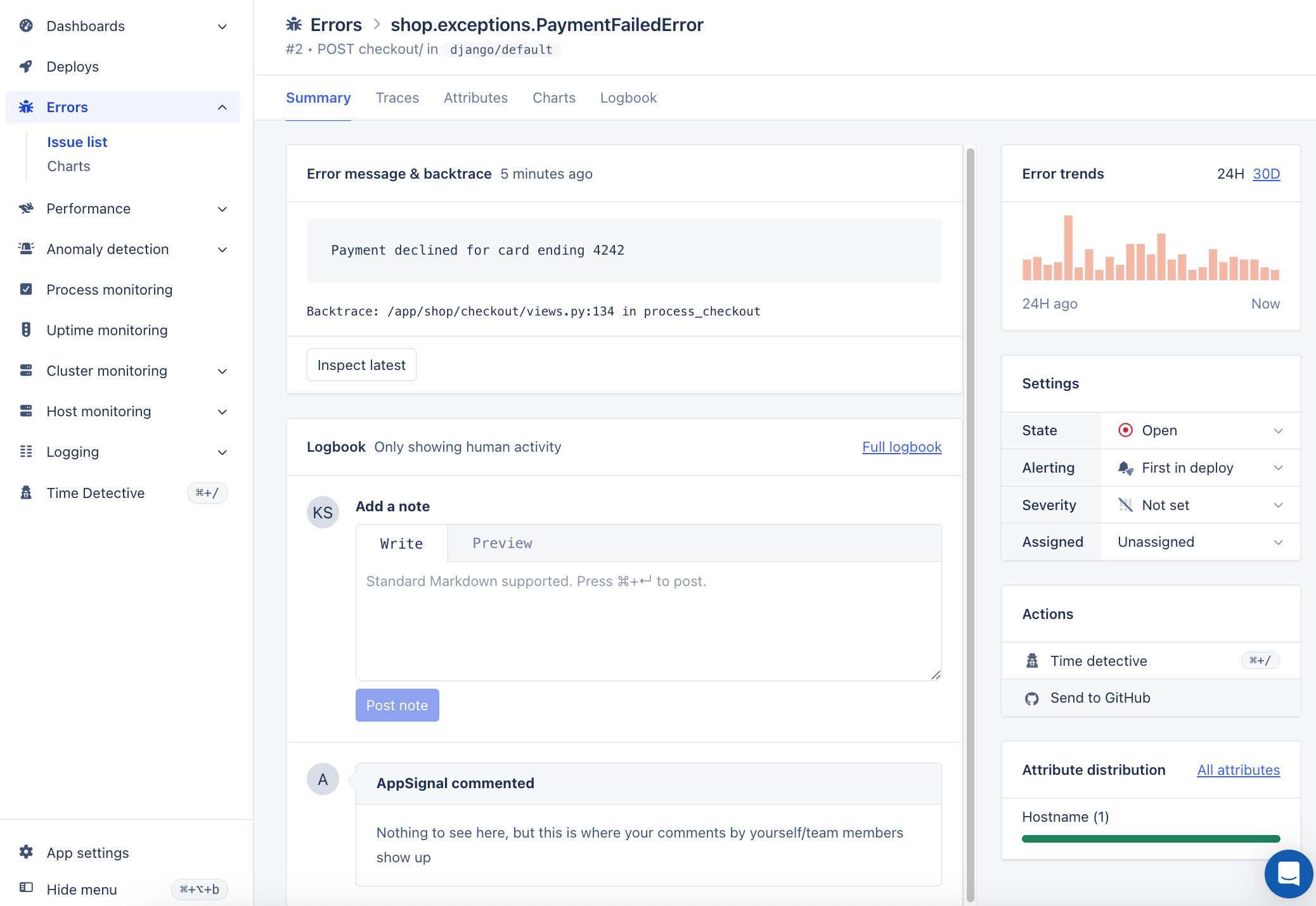Click the Deploys rocket icon

coord(26,67)
